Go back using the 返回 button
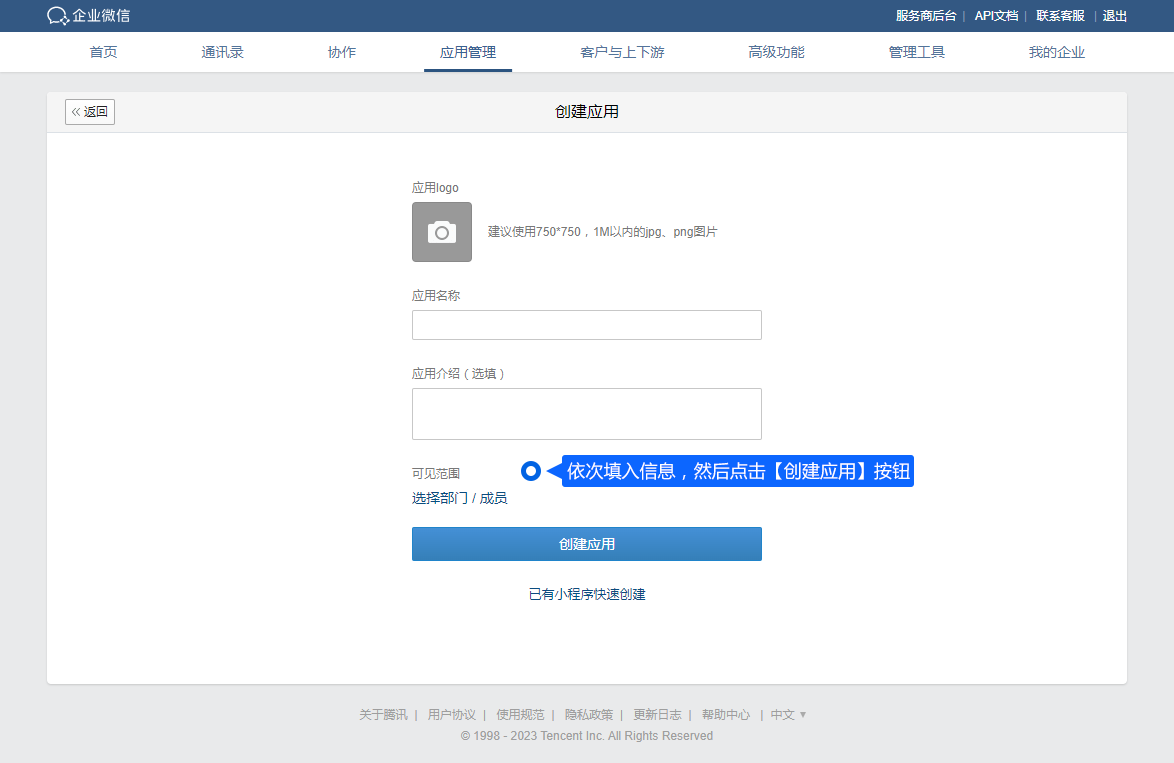This screenshot has height=763, width=1174. [x=90, y=112]
